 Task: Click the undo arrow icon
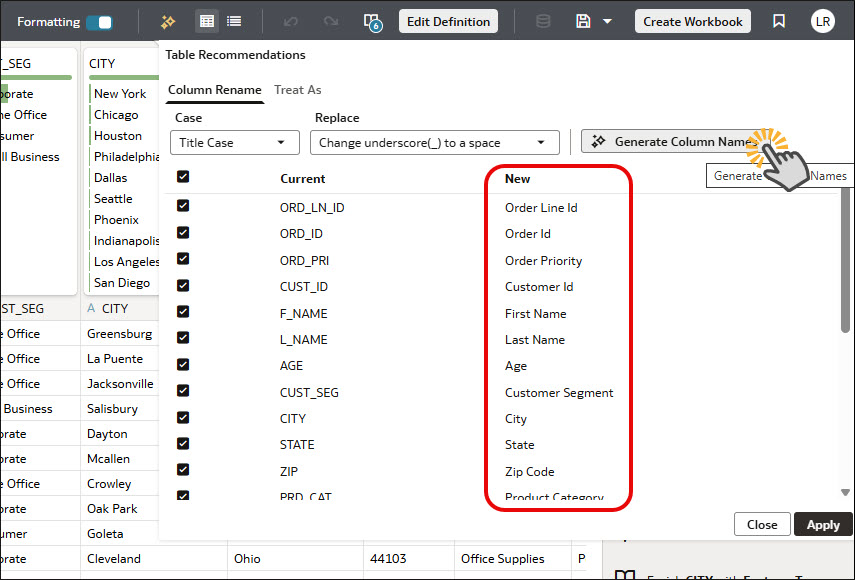[291, 21]
